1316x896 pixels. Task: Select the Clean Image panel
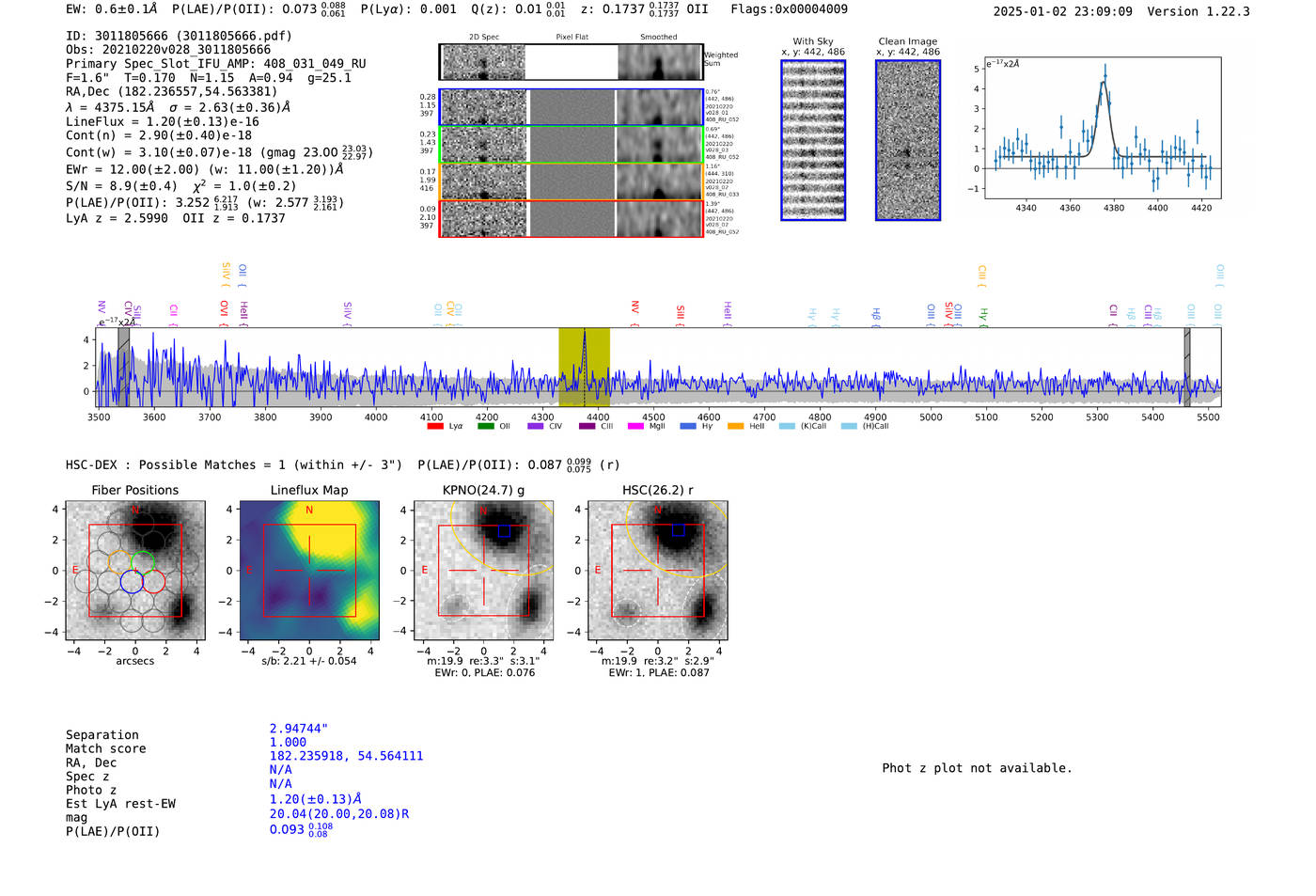click(x=908, y=140)
